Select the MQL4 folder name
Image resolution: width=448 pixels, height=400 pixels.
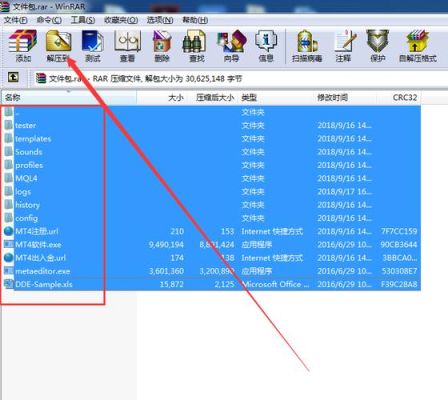26,178
